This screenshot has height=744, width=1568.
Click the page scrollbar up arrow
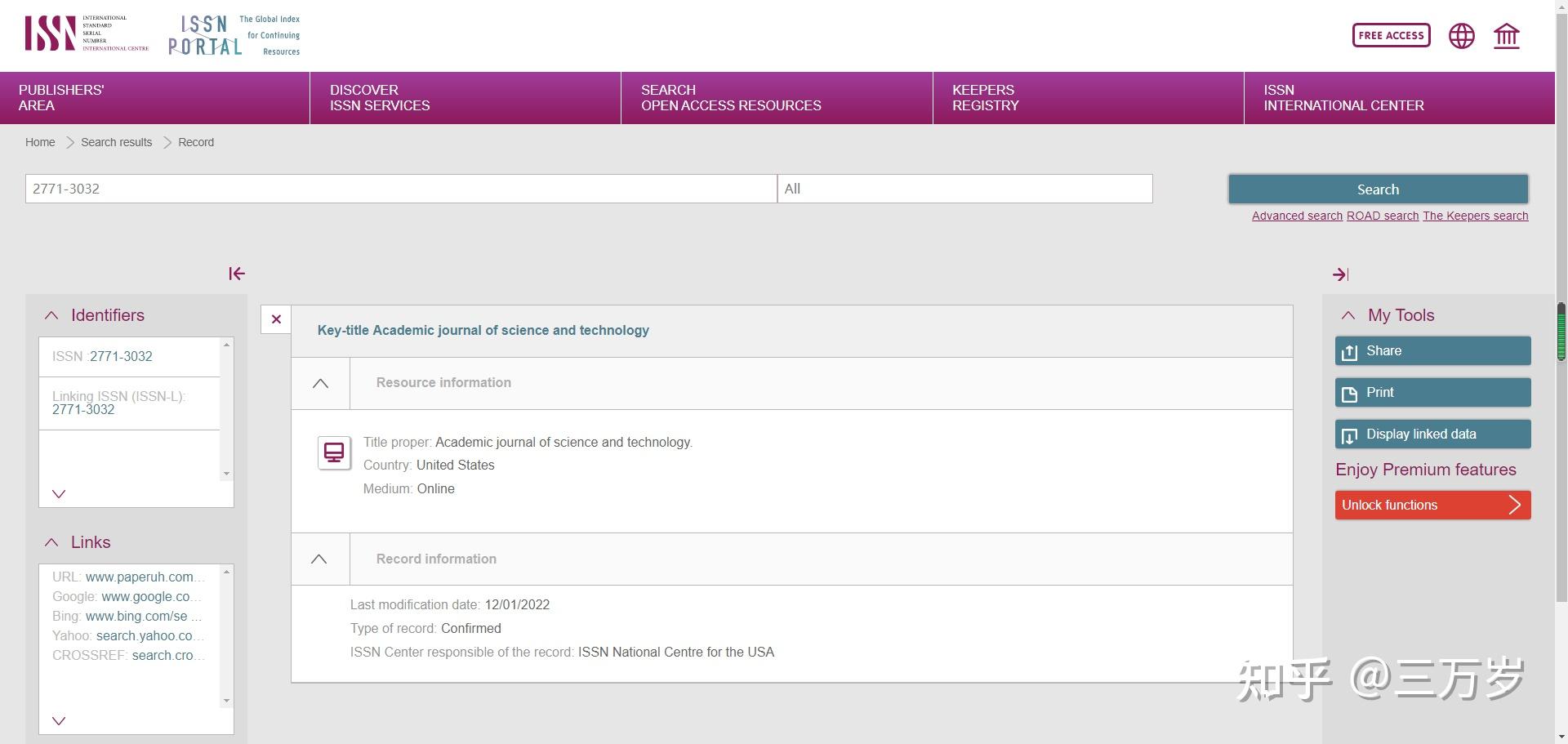[x=1561, y=5]
